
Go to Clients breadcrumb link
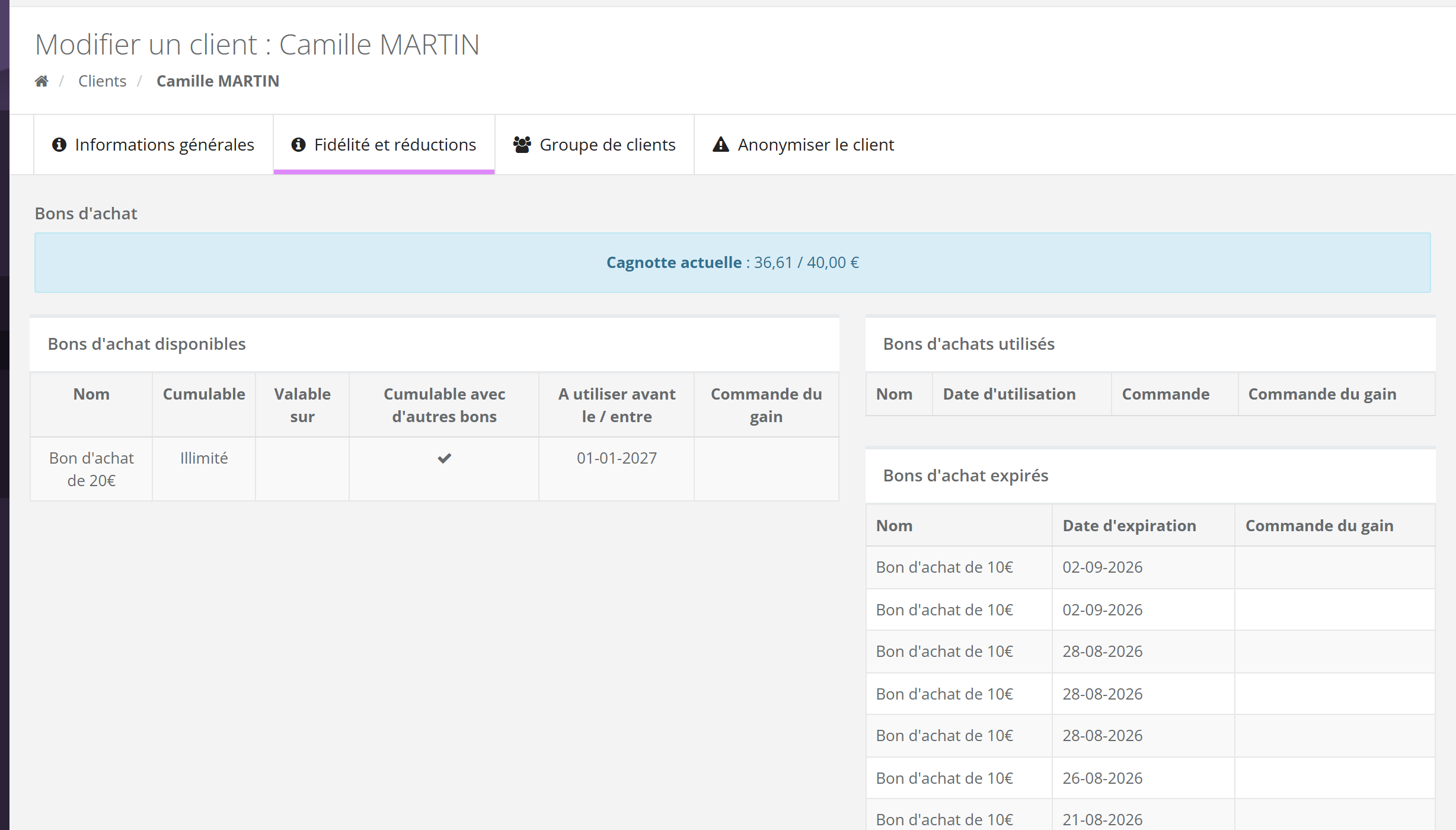[x=102, y=81]
